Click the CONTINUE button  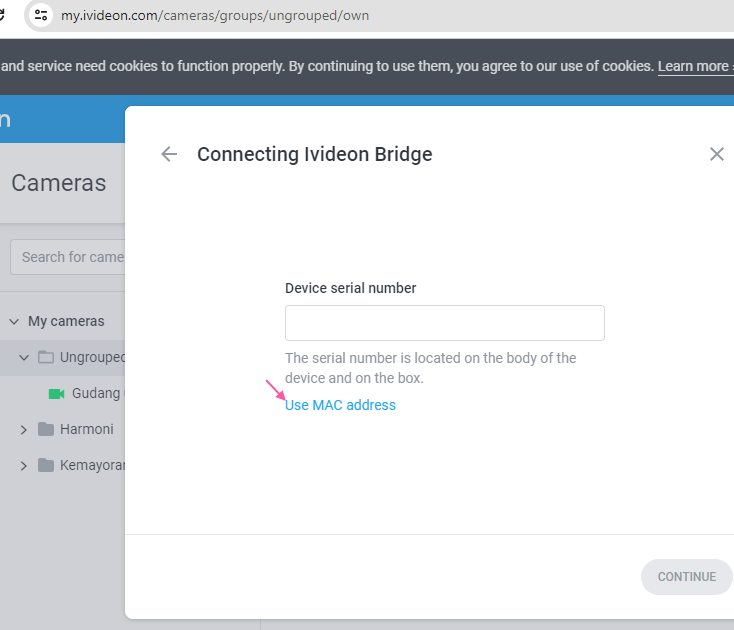(x=686, y=577)
